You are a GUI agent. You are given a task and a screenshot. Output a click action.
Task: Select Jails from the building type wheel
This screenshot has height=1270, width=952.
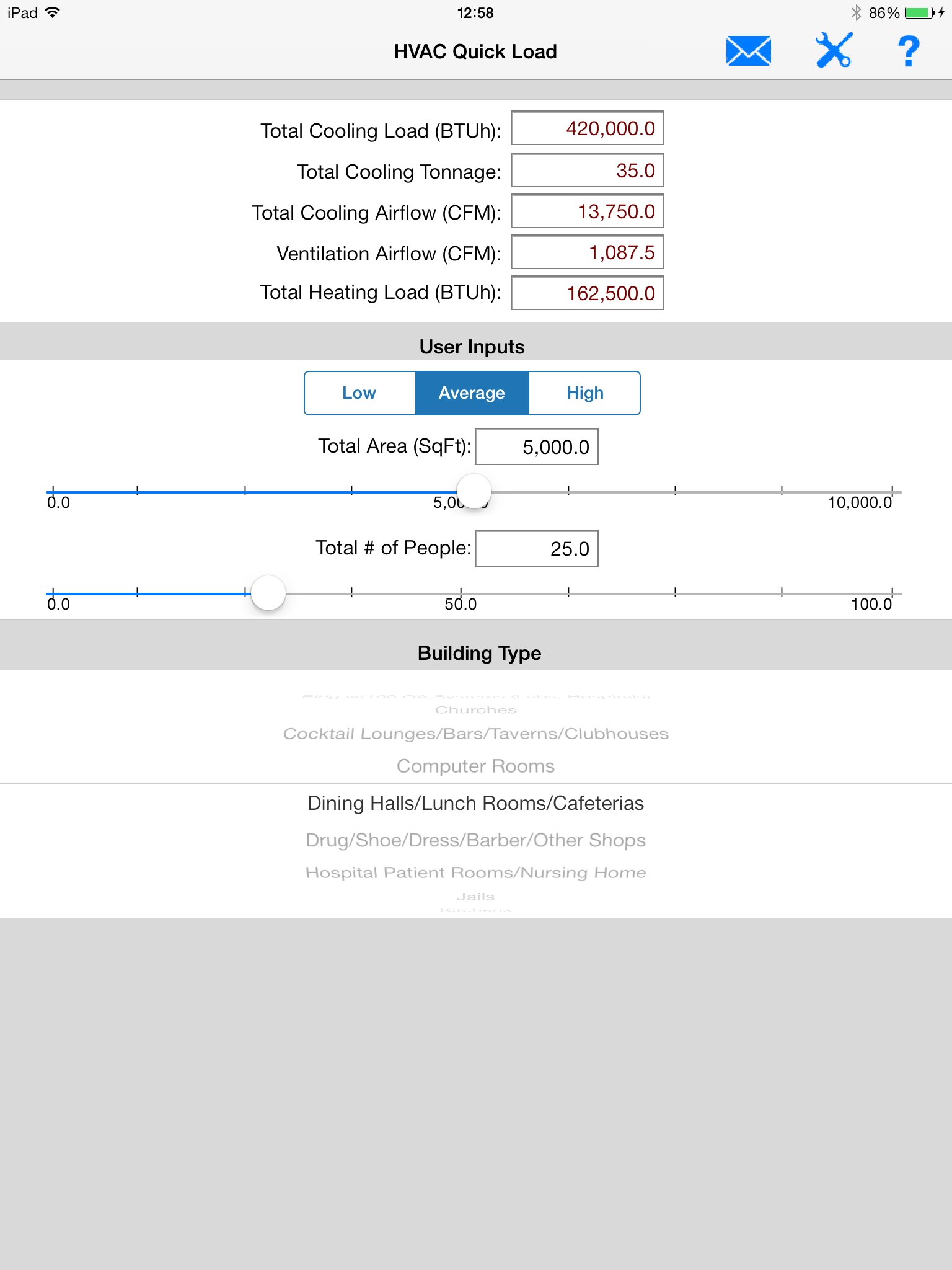pyautogui.click(x=475, y=895)
